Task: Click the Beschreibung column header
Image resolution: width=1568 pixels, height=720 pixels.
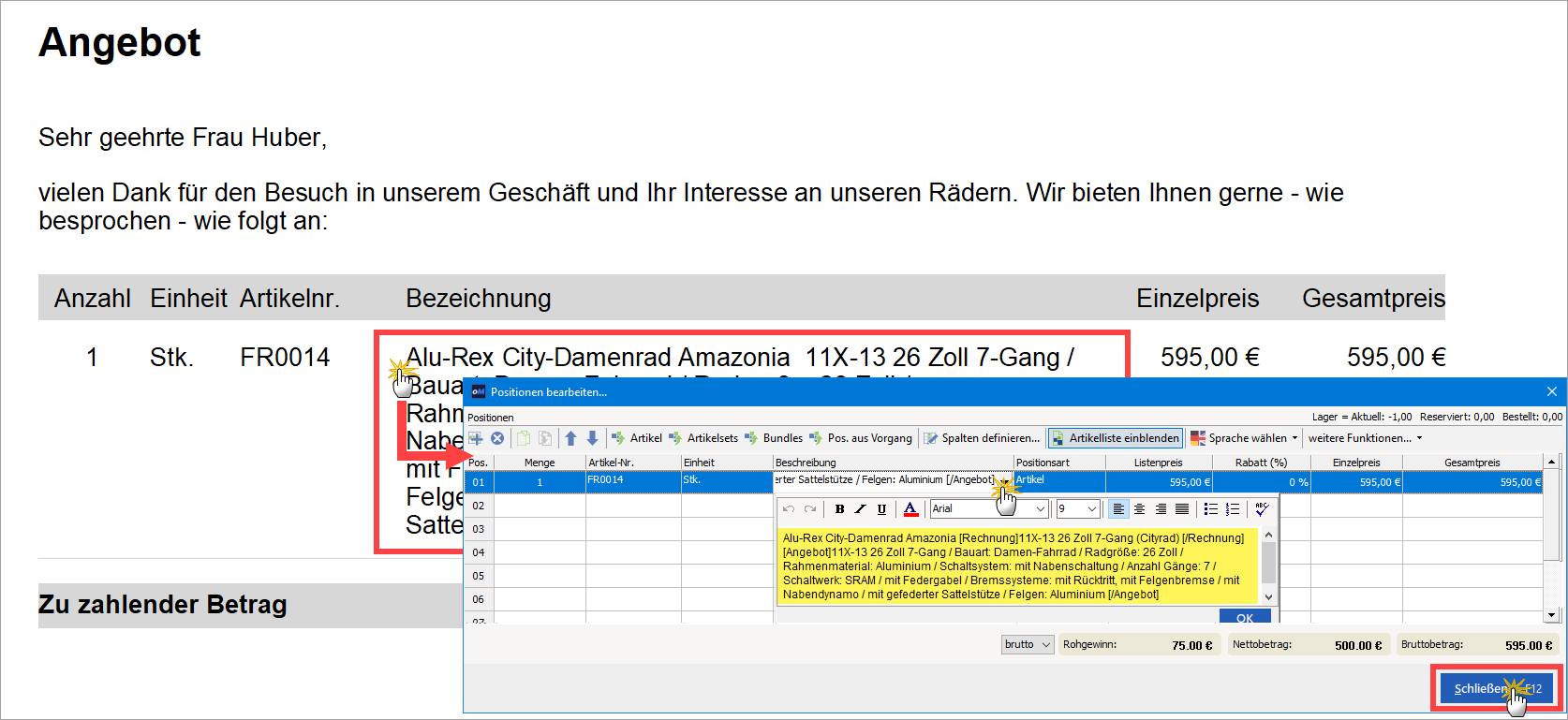Action: (x=894, y=463)
